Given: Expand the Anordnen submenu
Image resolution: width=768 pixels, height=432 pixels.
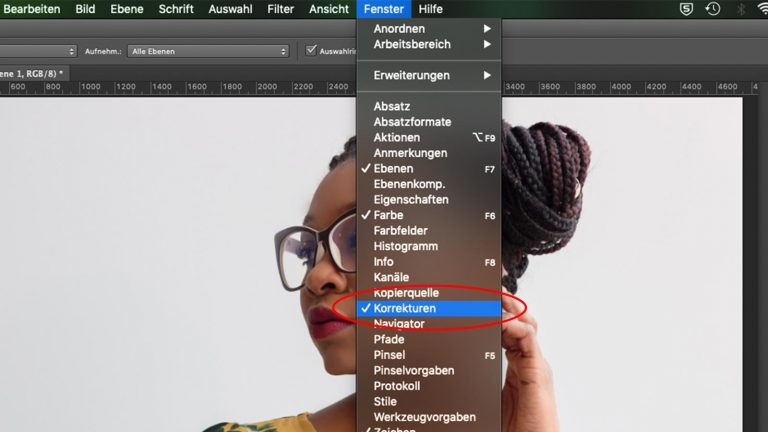Looking at the screenshot, I should pos(429,28).
